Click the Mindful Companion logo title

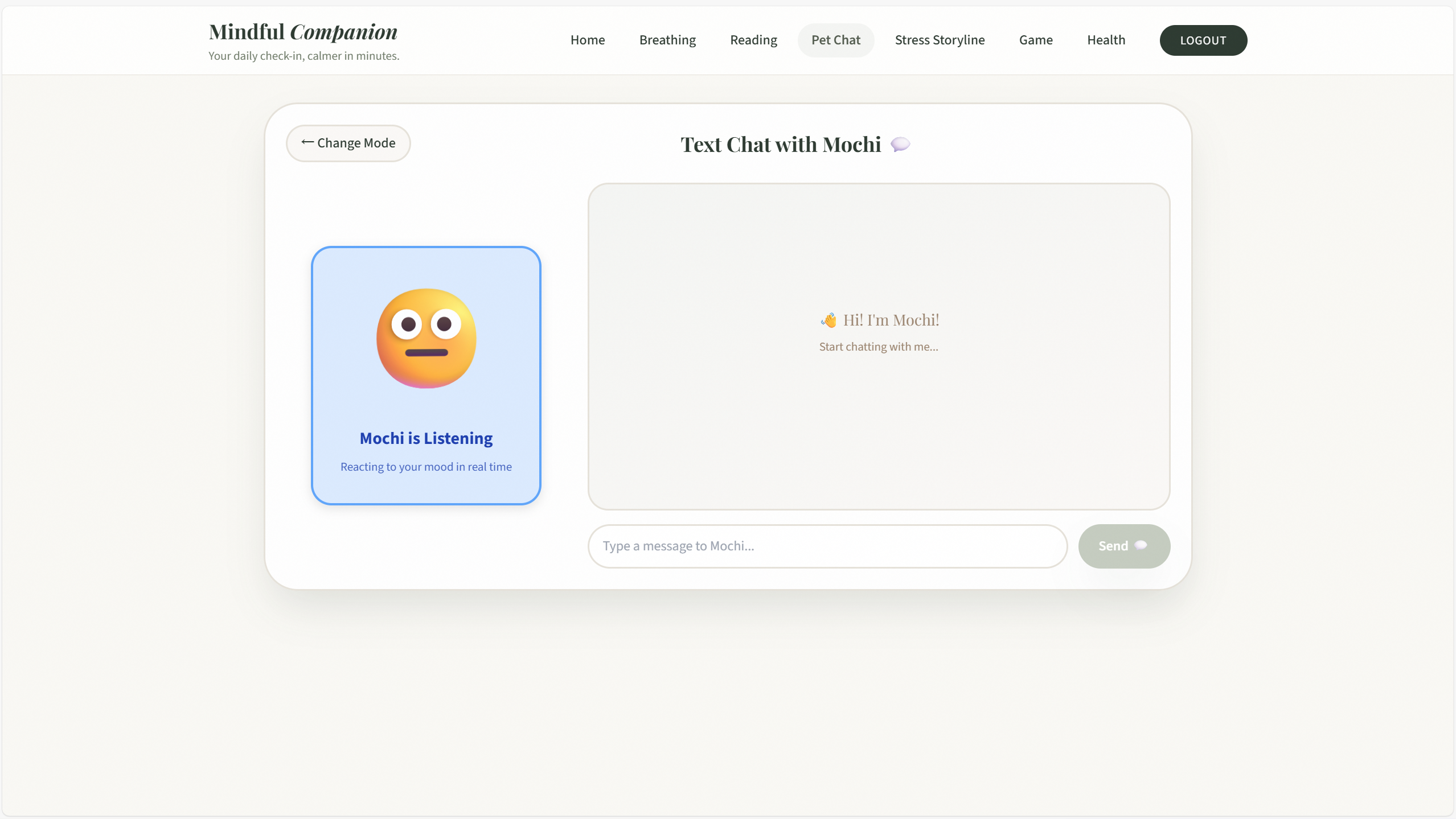pyautogui.click(x=303, y=32)
